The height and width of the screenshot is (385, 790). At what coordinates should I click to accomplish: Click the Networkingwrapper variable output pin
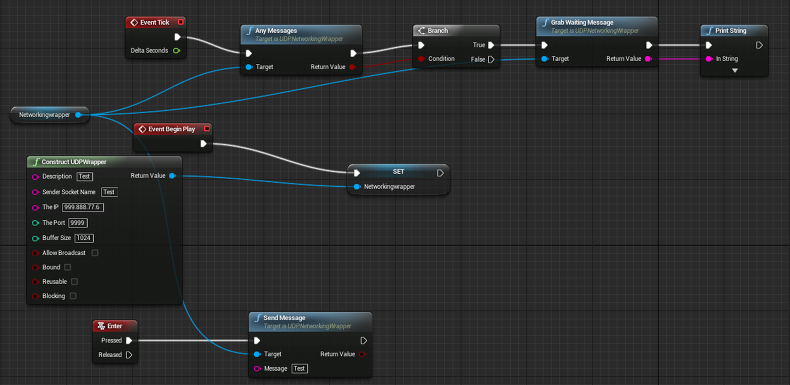pyautogui.click(x=78, y=115)
